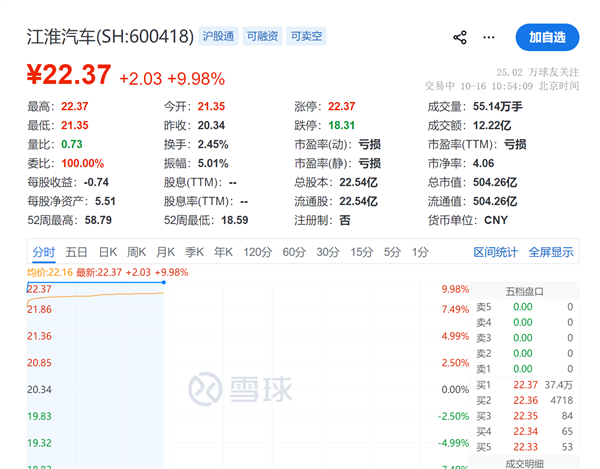The height and width of the screenshot is (469, 600).
Task: Click 货币单位 value CNY
Action: (496, 220)
